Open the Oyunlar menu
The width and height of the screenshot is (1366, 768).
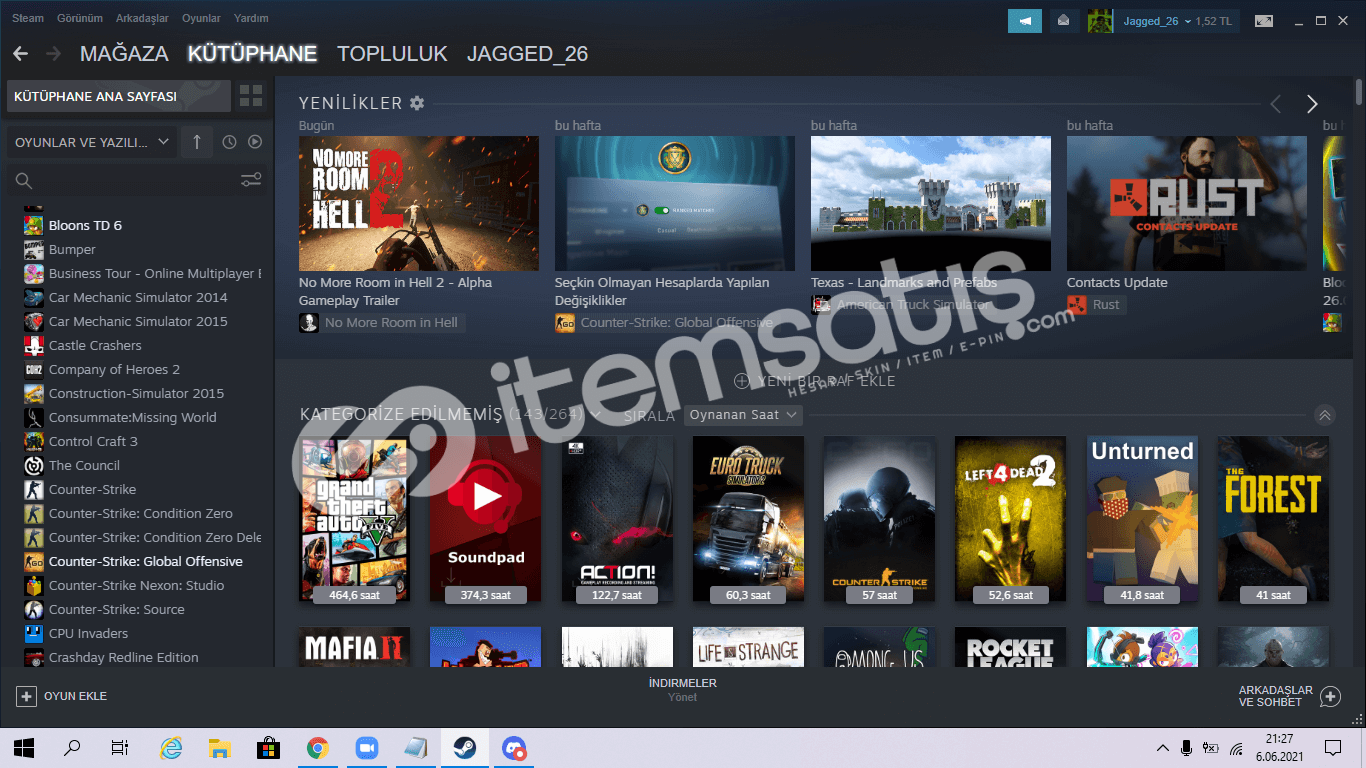click(x=201, y=18)
